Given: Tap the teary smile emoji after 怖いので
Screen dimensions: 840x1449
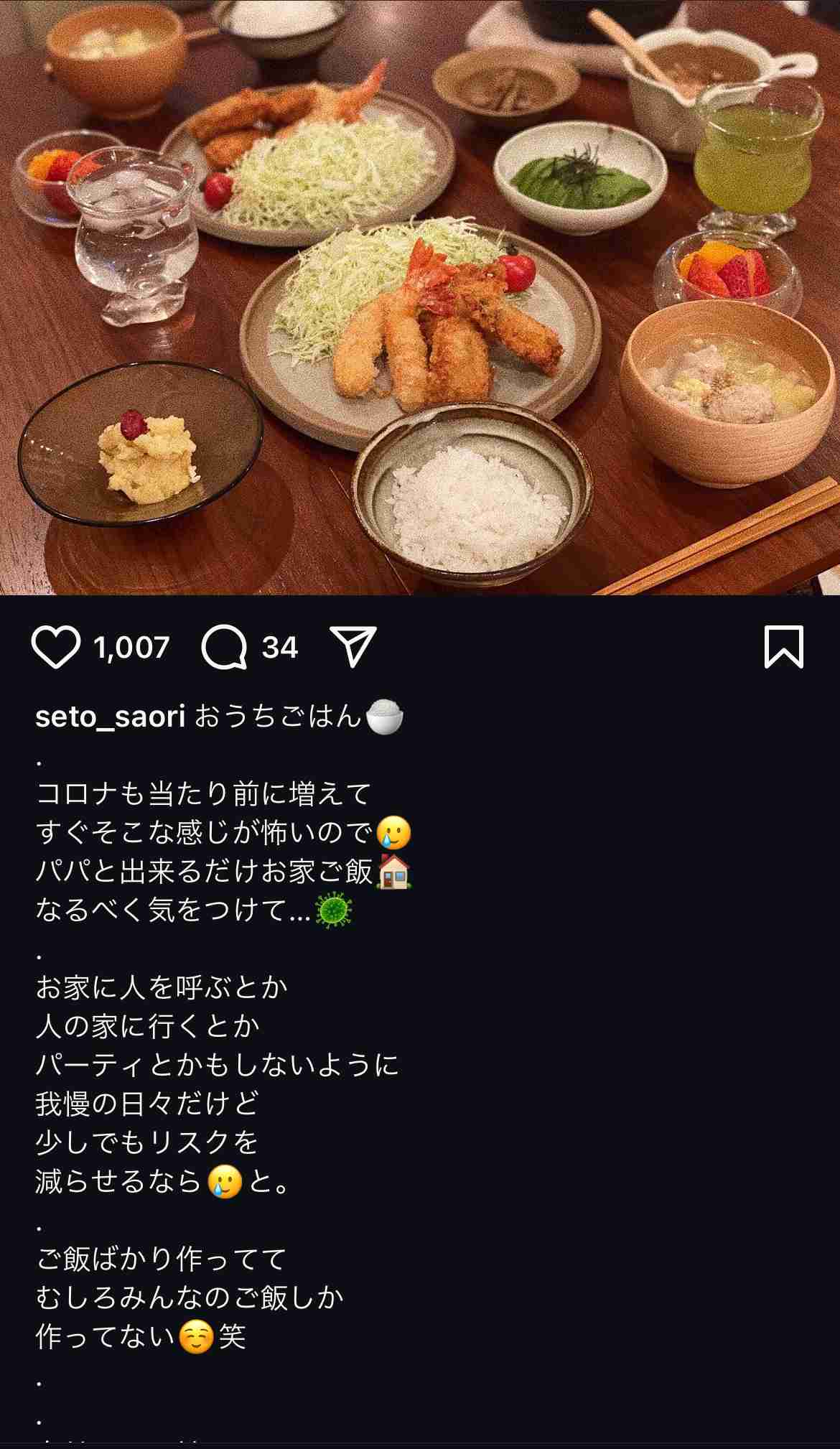Looking at the screenshot, I should (x=393, y=833).
